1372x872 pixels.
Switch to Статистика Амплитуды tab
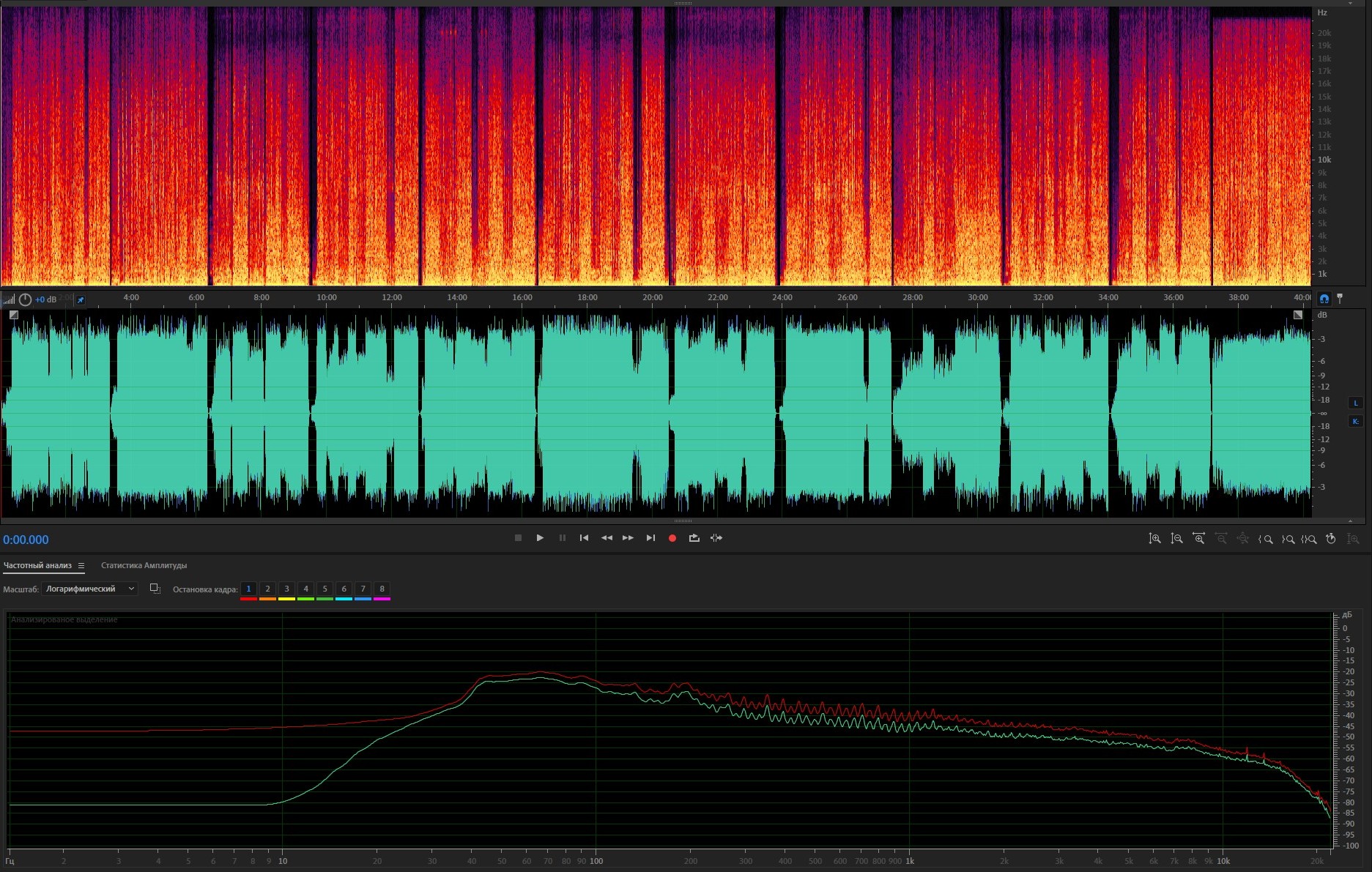(x=144, y=565)
